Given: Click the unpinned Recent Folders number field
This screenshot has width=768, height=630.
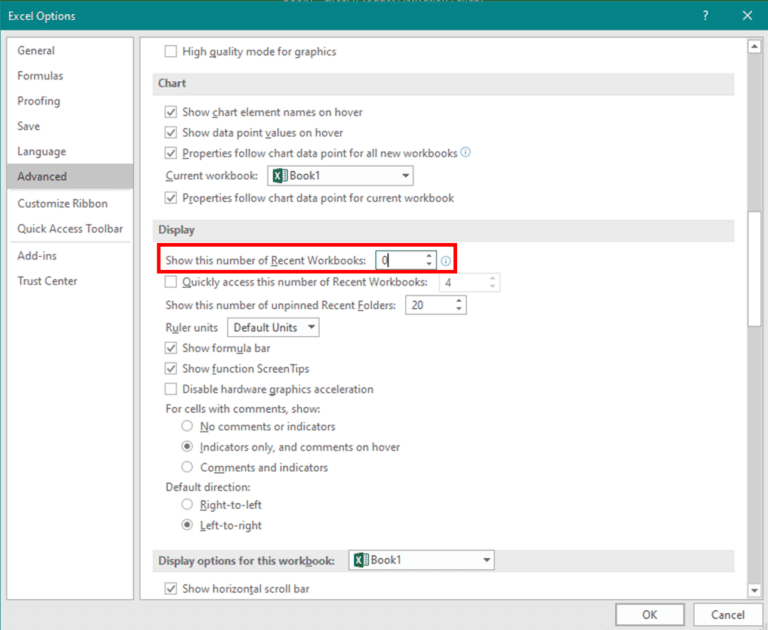Looking at the screenshot, I should pos(430,305).
